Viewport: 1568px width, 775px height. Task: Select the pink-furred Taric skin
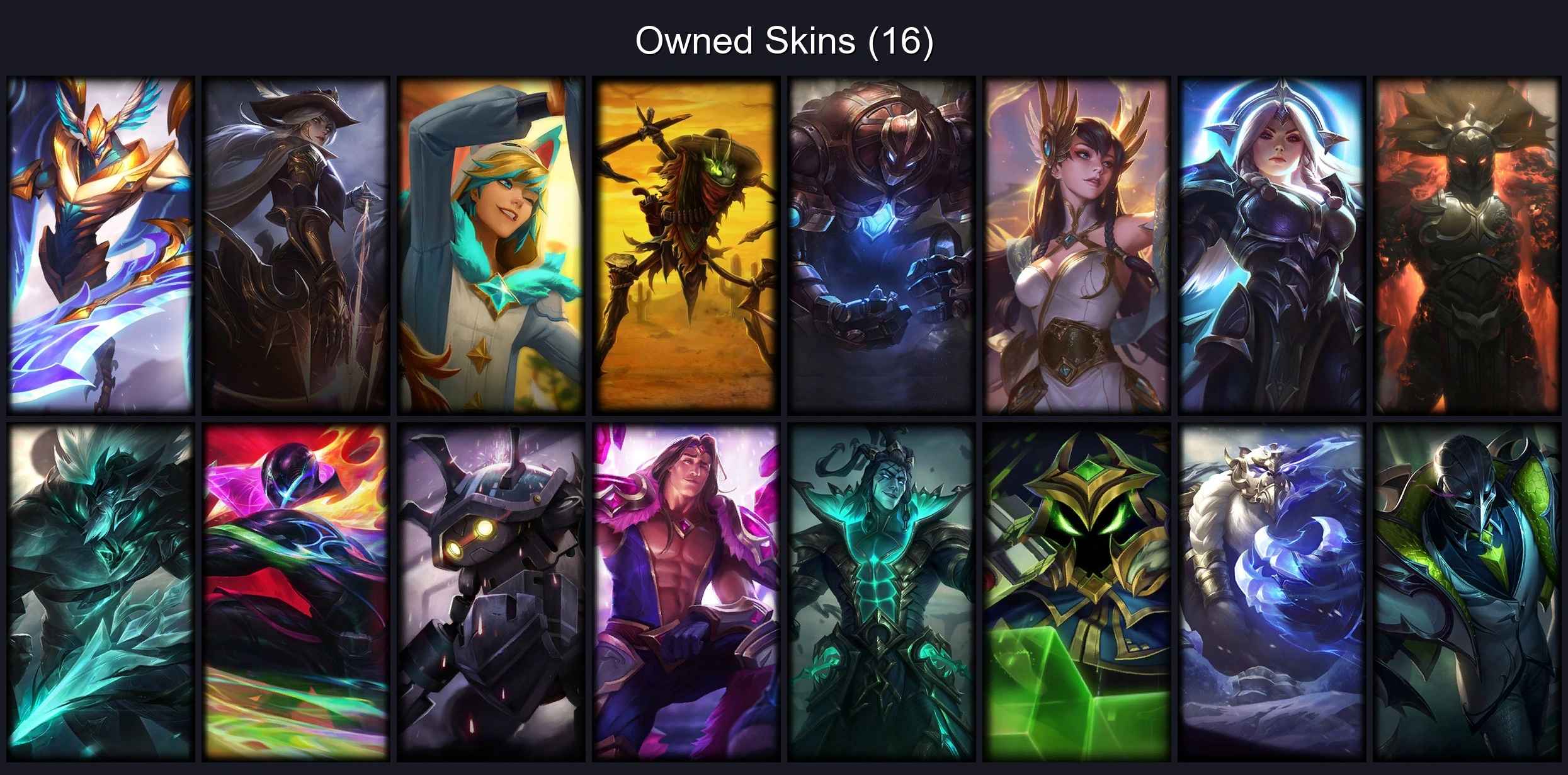click(x=686, y=592)
